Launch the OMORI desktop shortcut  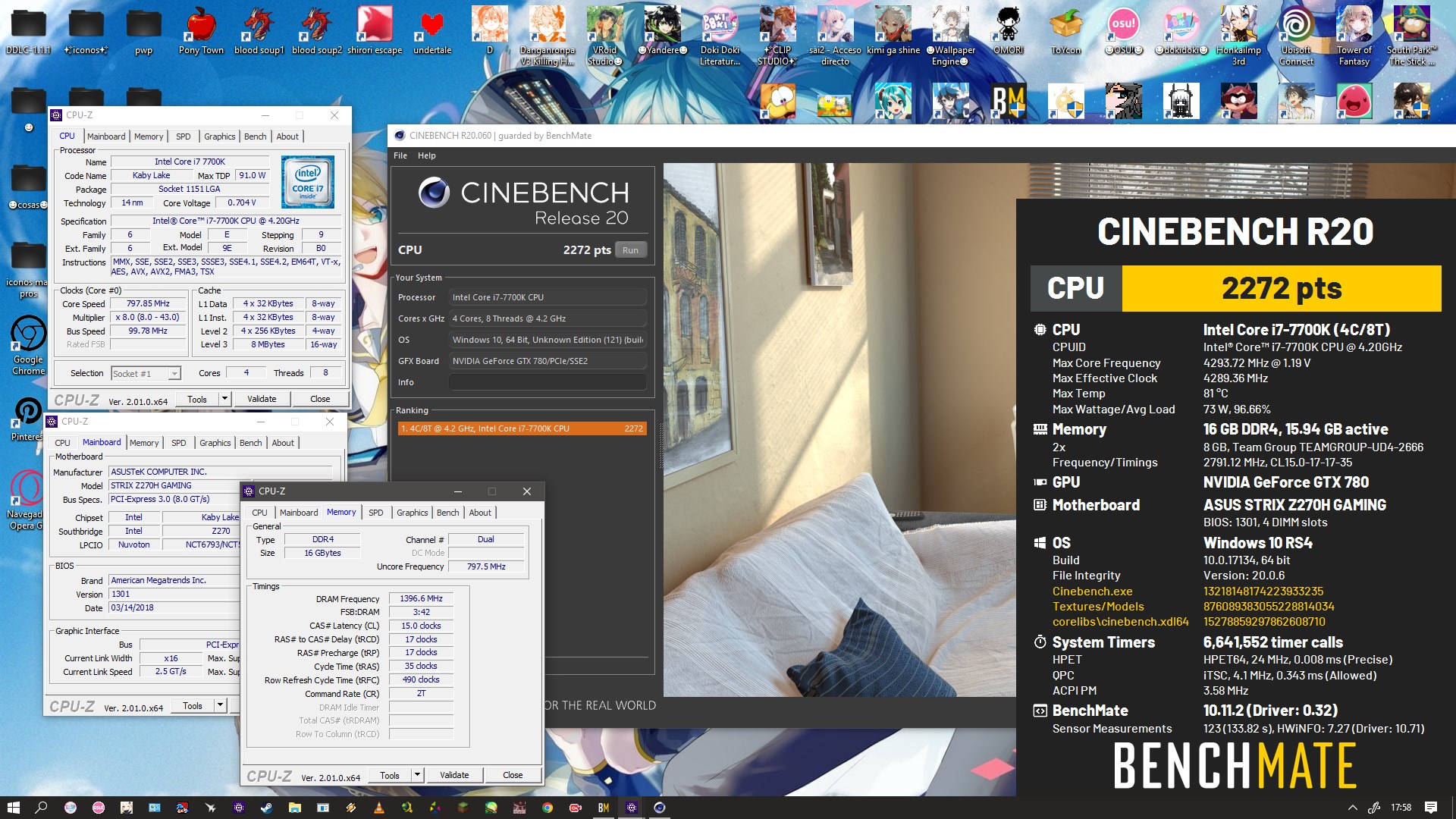coord(1008,30)
